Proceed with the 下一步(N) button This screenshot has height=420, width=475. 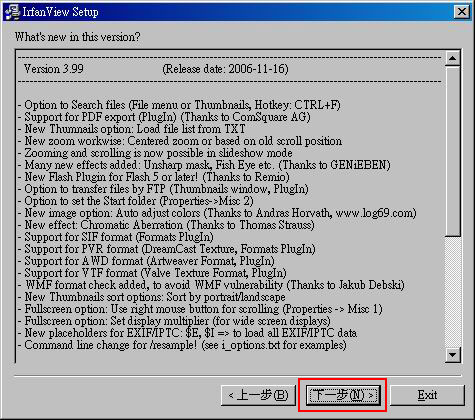[x=343, y=395]
